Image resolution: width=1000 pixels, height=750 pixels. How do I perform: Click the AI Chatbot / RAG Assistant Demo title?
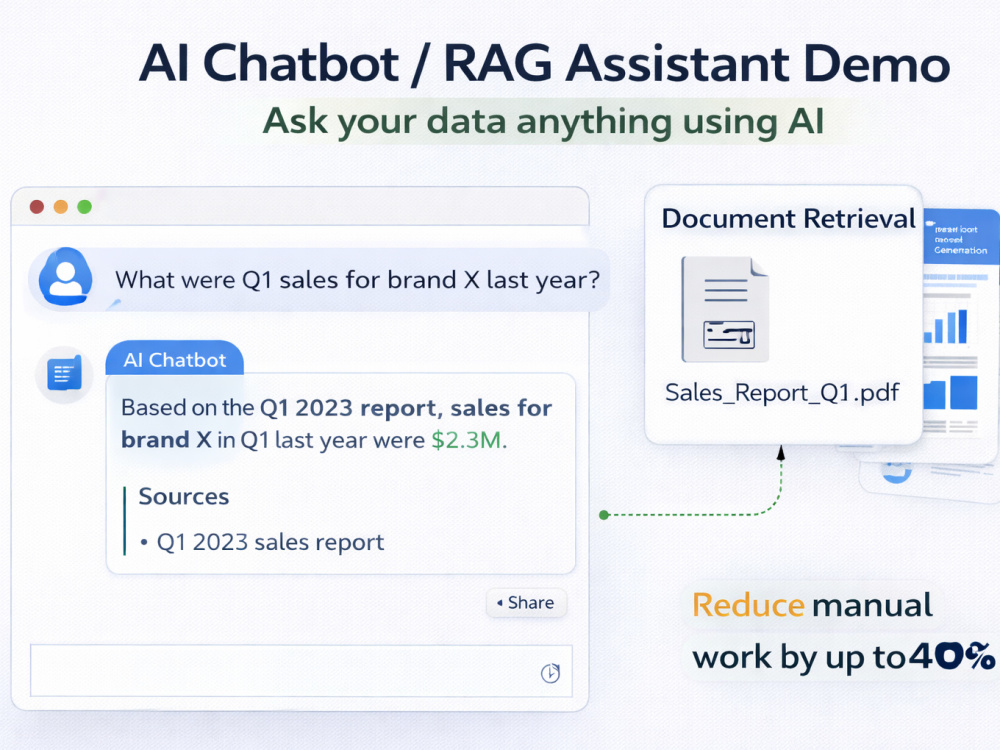click(x=545, y=64)
